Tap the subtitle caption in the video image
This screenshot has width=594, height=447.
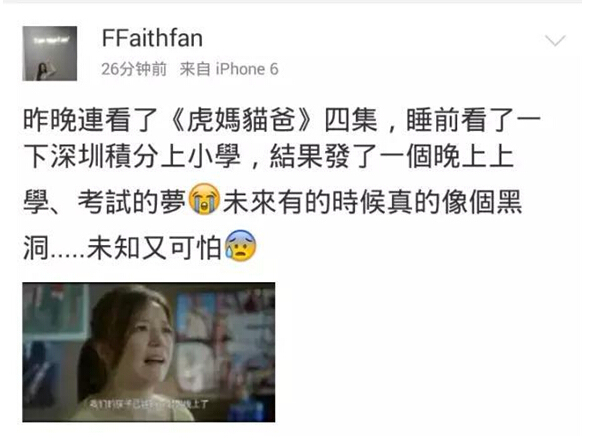(x=148, y=404)
